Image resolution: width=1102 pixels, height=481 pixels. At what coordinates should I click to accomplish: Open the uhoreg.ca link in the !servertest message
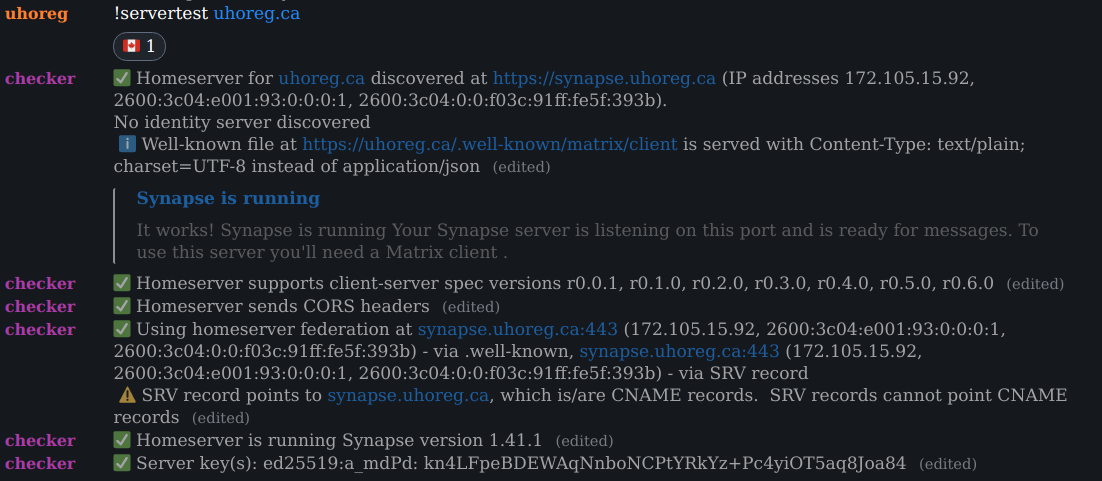[256, 14]
